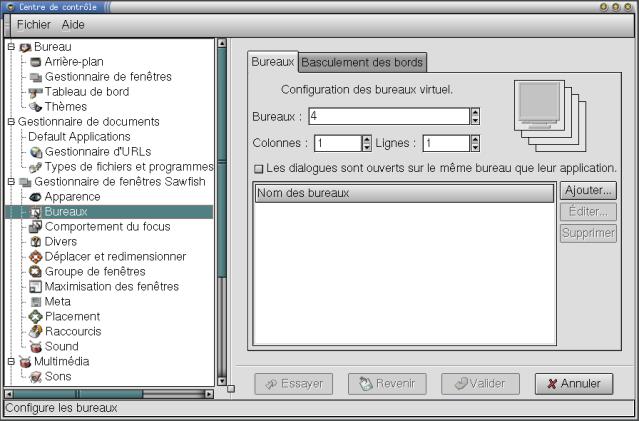
Task: Open the Déplacer et redimensionner icon
Action: click(35, 257)
